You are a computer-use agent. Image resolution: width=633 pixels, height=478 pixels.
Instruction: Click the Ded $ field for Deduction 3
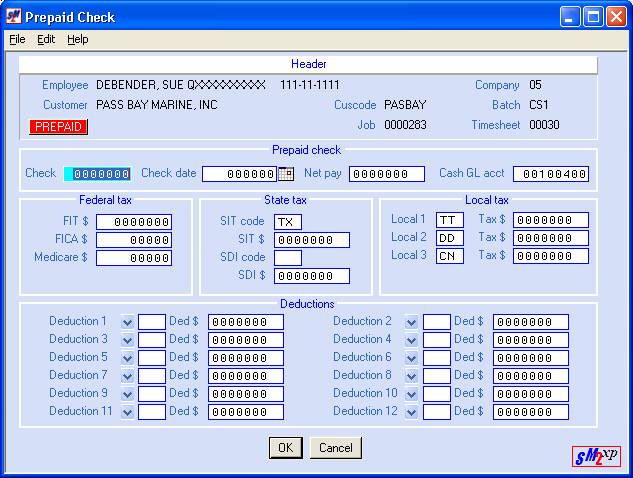[246, 340]
